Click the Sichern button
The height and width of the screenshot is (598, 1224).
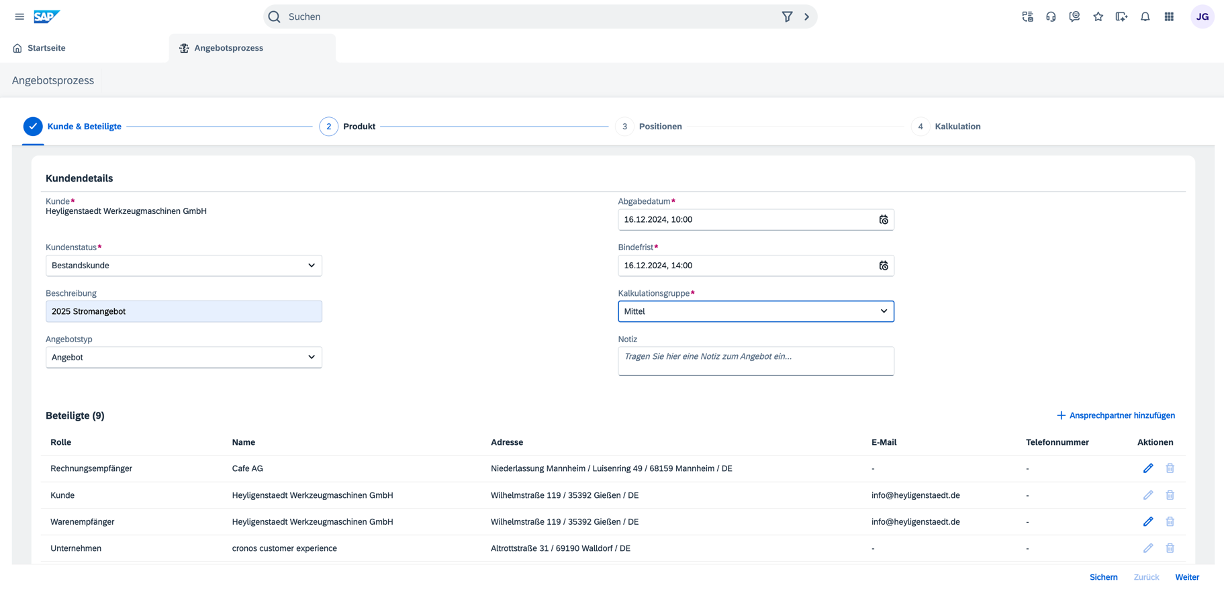click(1103, 577)
